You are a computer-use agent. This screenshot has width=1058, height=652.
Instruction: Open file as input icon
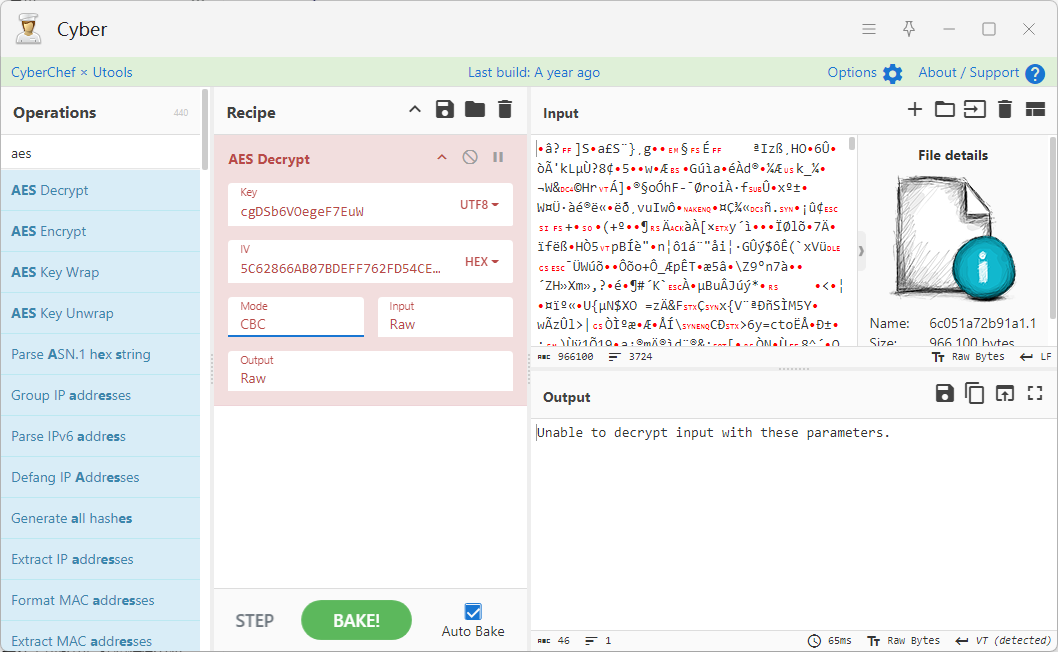tap(974, 109)
